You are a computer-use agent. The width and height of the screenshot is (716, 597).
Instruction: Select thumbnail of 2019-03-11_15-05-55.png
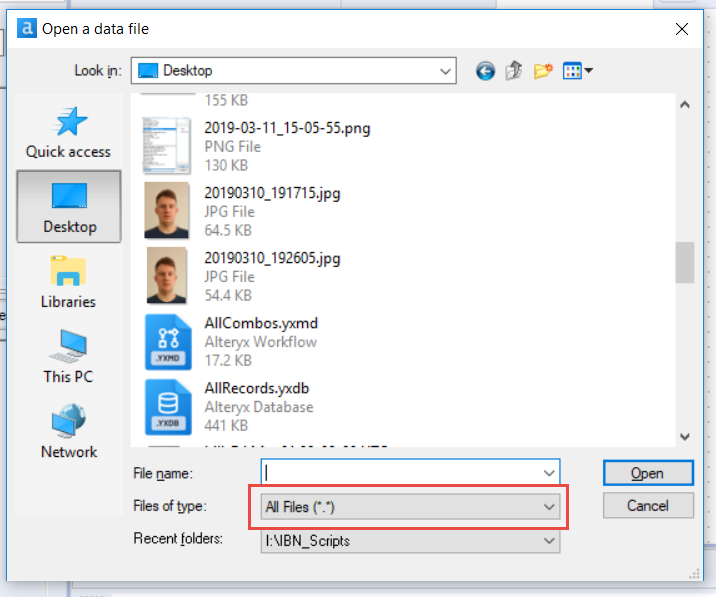(166, 146)
